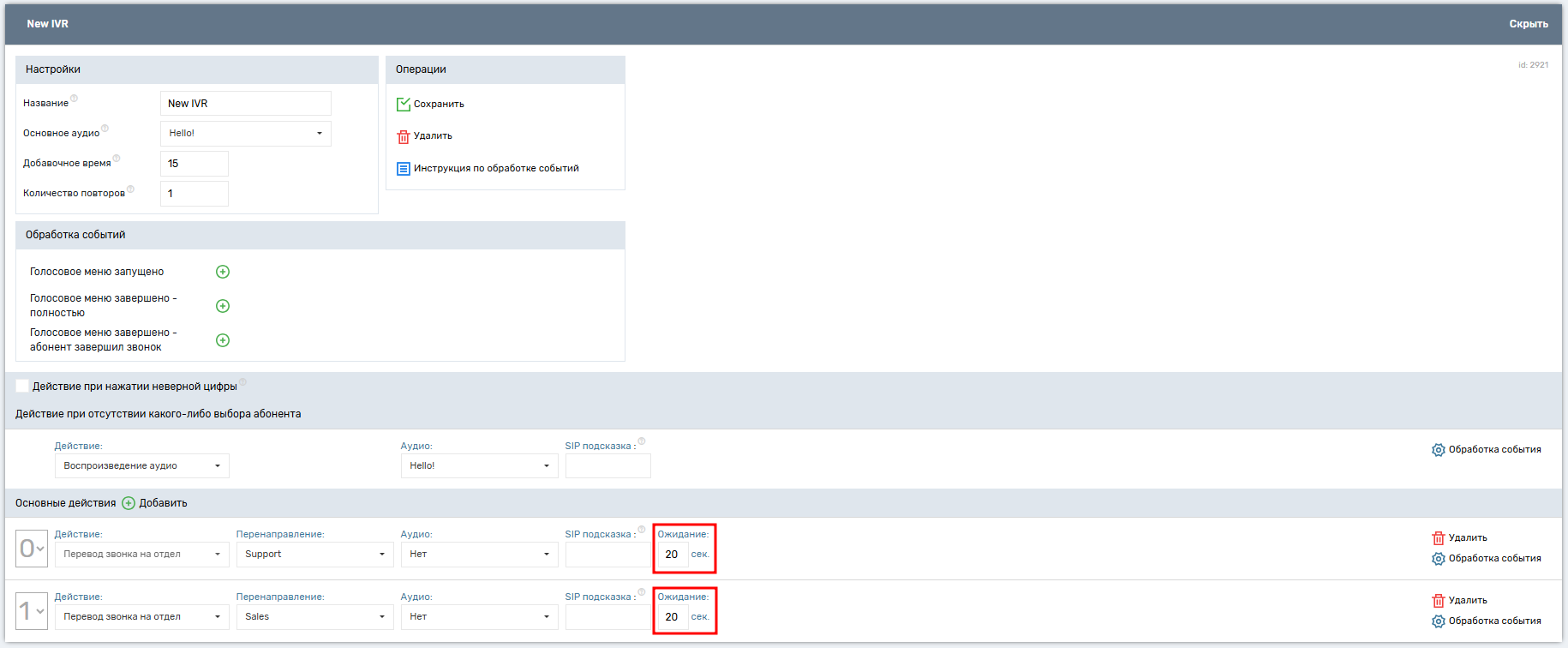Open the event handling instruction document icon

coord(404,169)
